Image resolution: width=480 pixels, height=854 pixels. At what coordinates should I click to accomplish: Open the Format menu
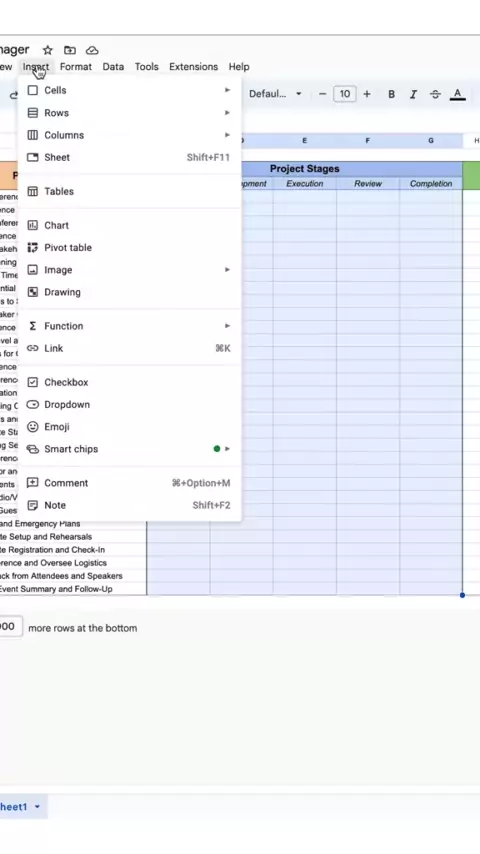[76, 66]
